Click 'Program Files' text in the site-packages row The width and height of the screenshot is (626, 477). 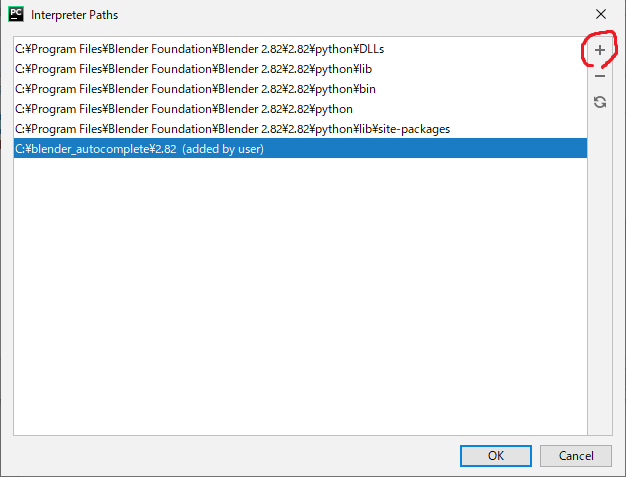(x=66, y=129)
